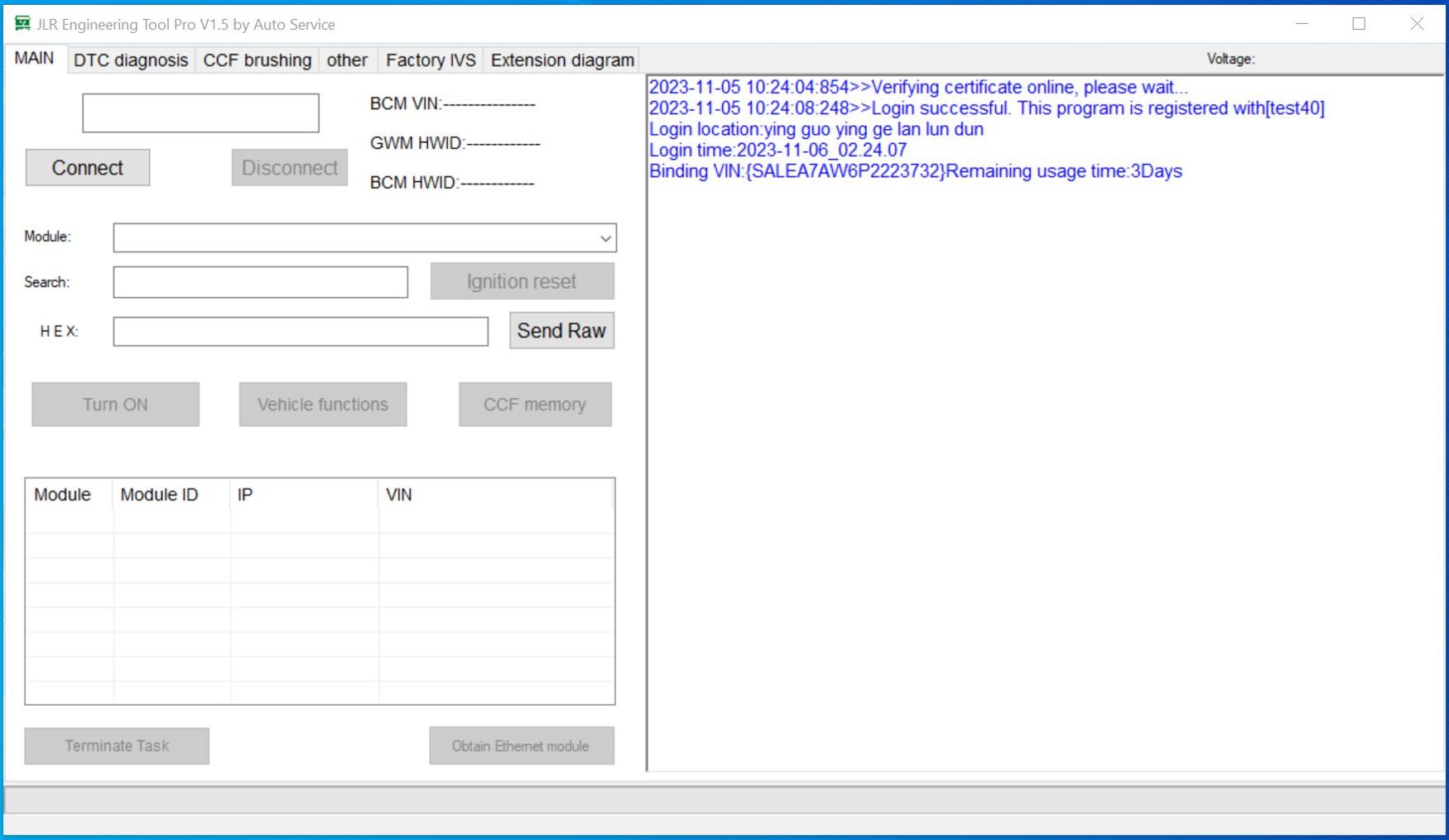Viewport: 1449px width, 840px height.
Task: Click the Turn ON button
Action: (115, 405)
